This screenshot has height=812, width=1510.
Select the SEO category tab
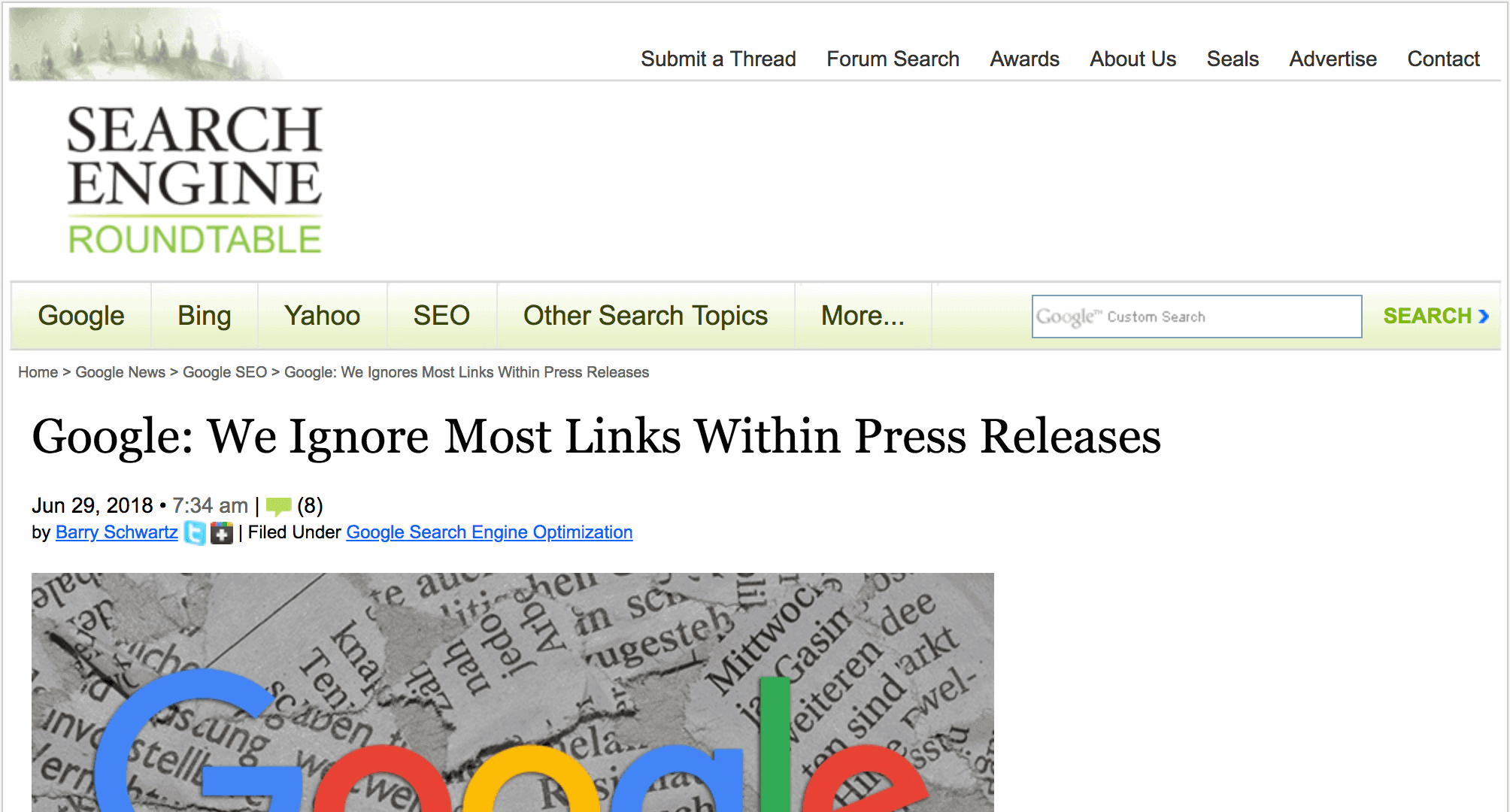coord(441,316)
